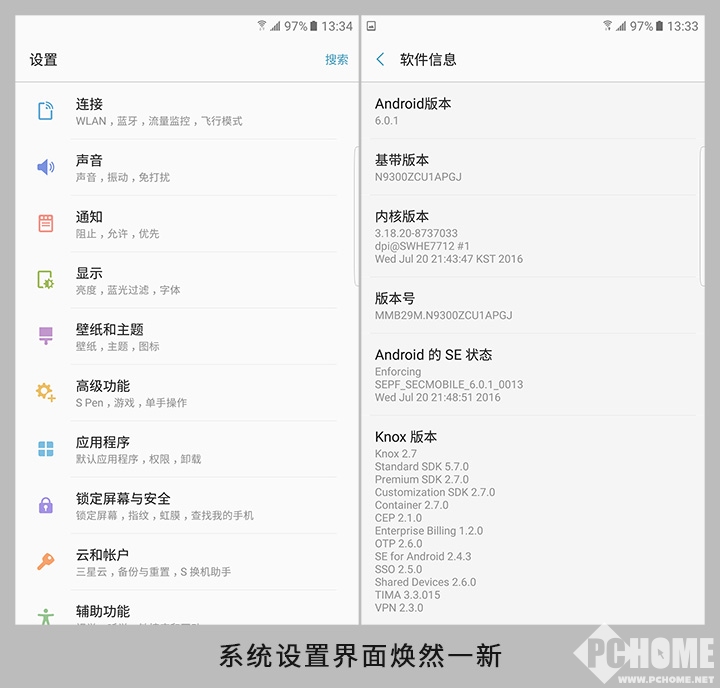Tap the 通知 notifications icon

pyautogui.click(x=46, y=223)
